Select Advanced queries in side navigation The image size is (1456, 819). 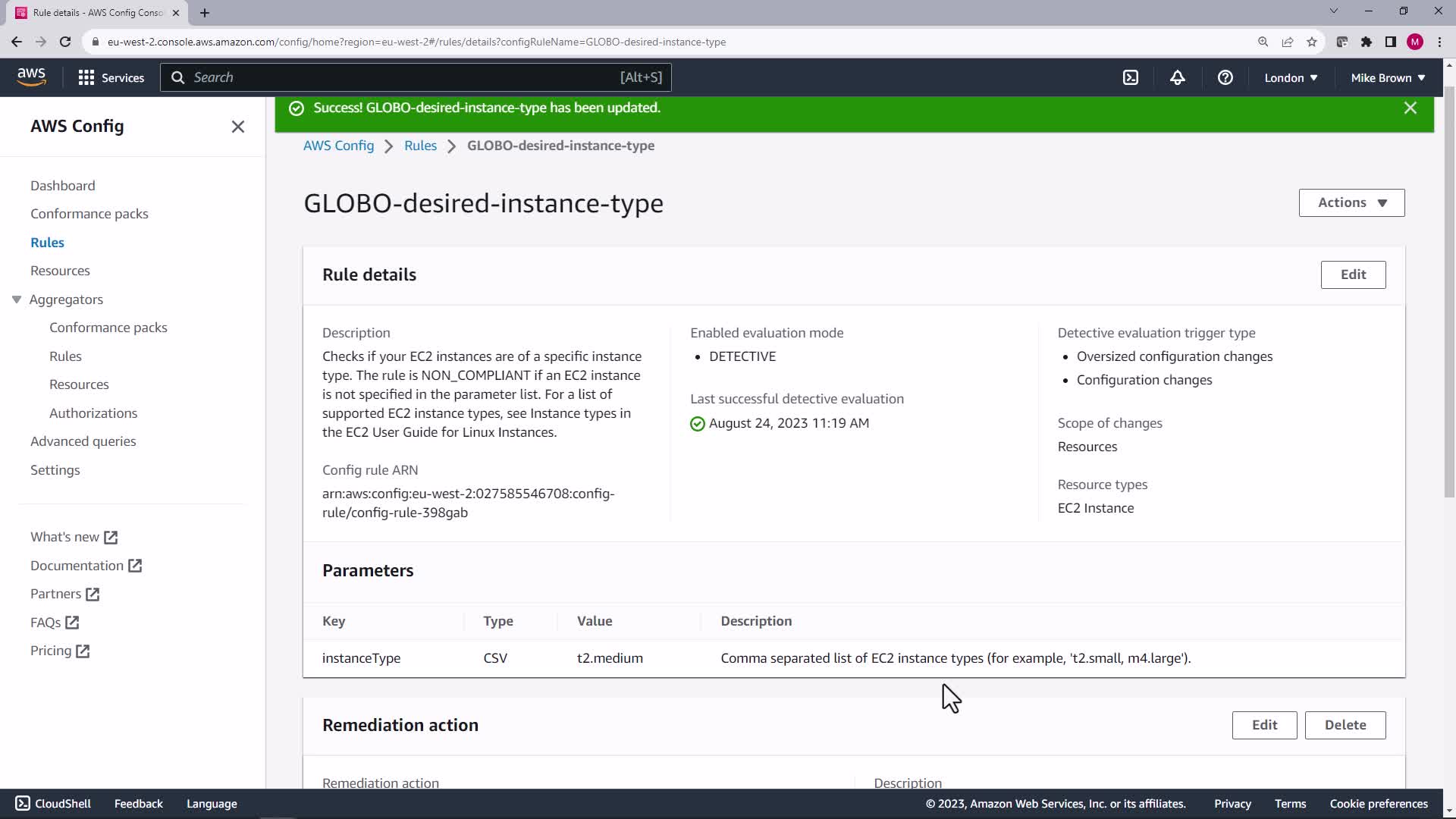click(x=83, y=441)
